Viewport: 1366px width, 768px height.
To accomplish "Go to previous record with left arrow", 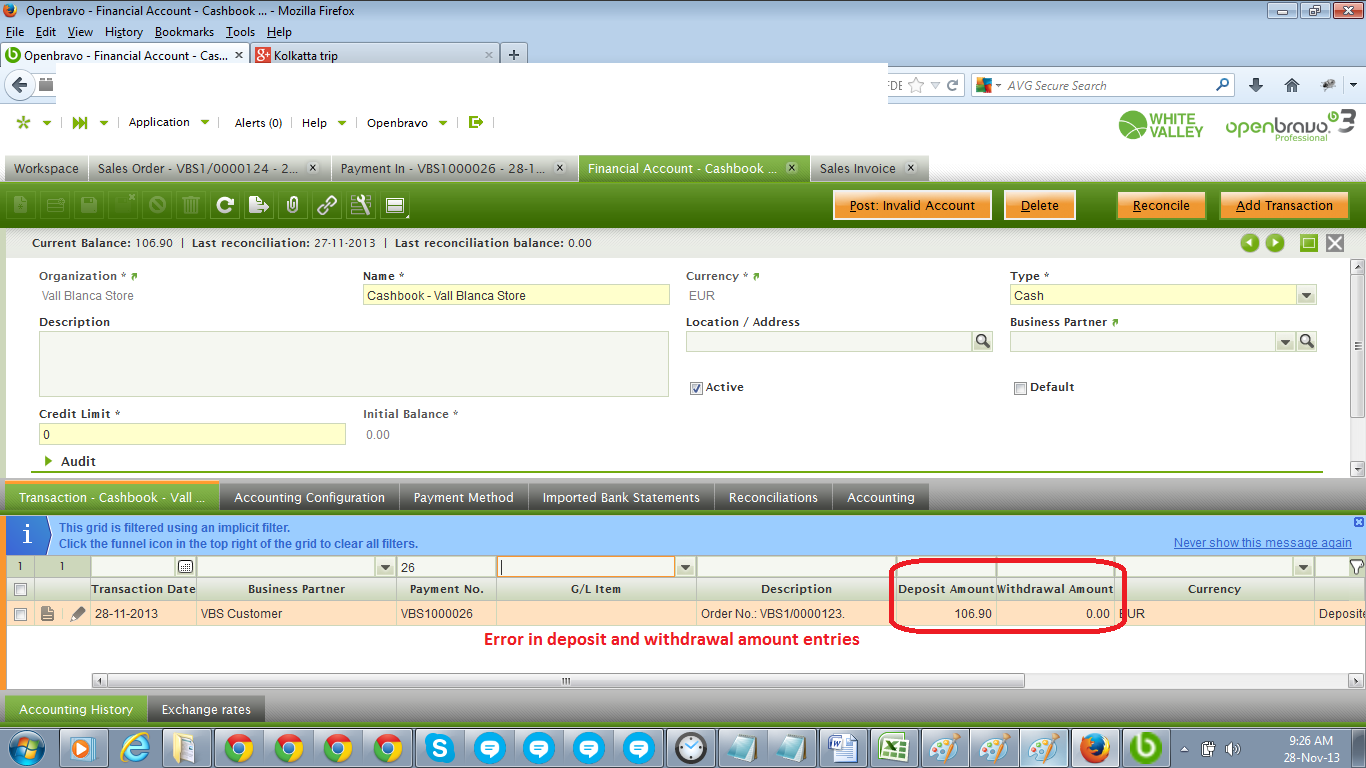I will pos(1249,243).
